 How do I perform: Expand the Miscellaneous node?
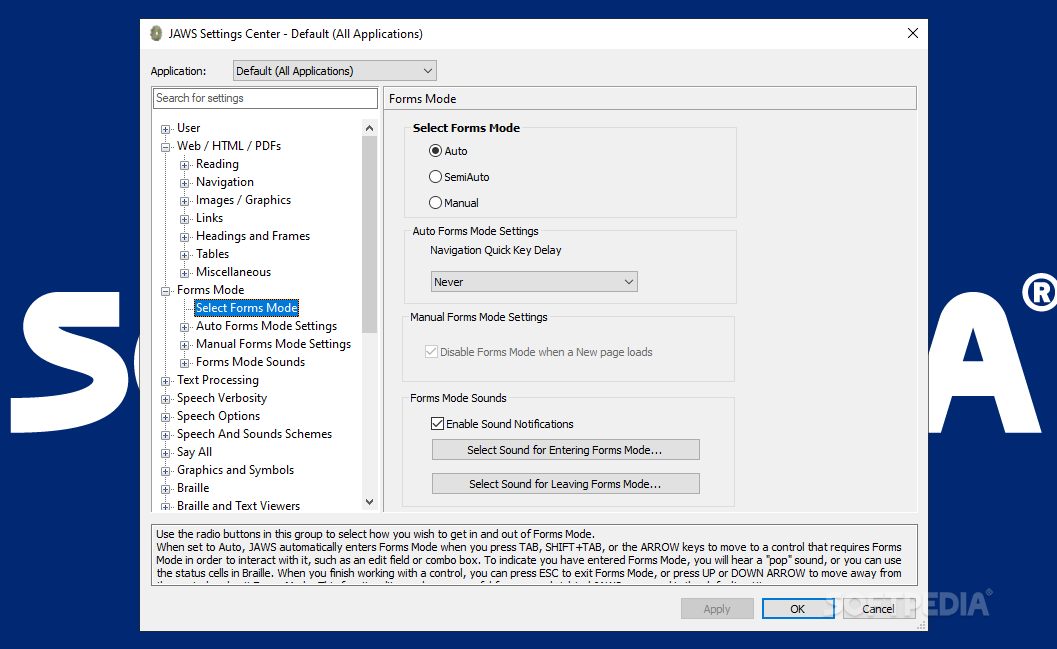coord(184,273)
